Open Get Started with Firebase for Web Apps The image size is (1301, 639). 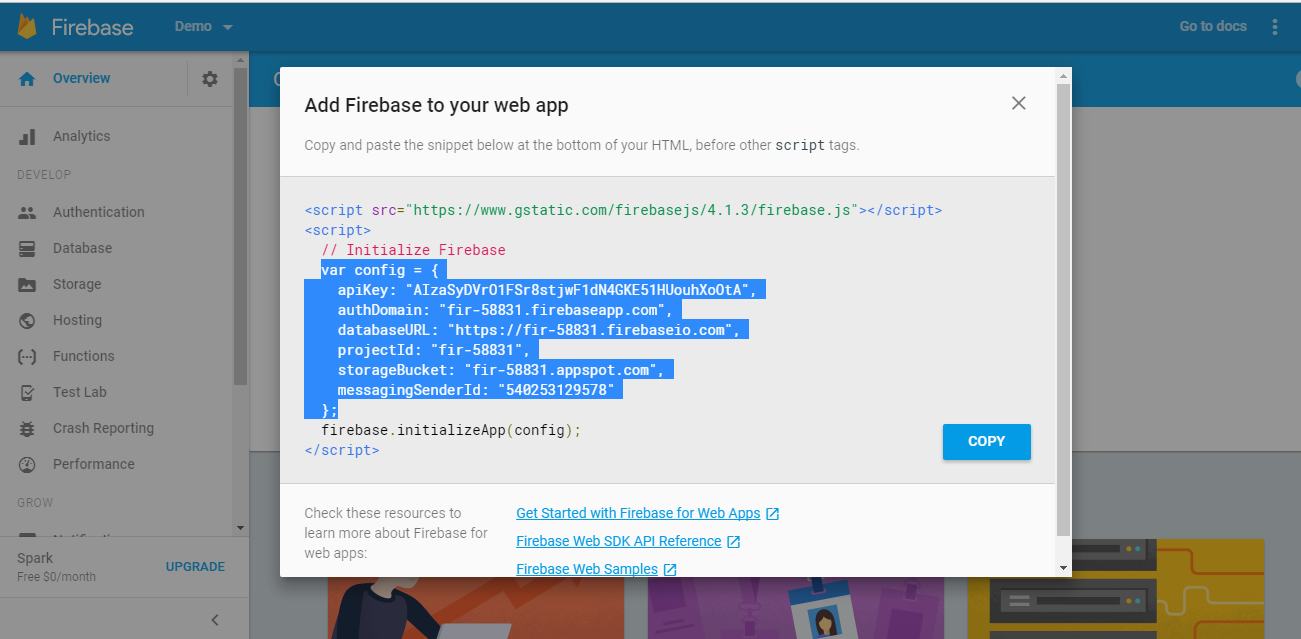pos(638,513)
